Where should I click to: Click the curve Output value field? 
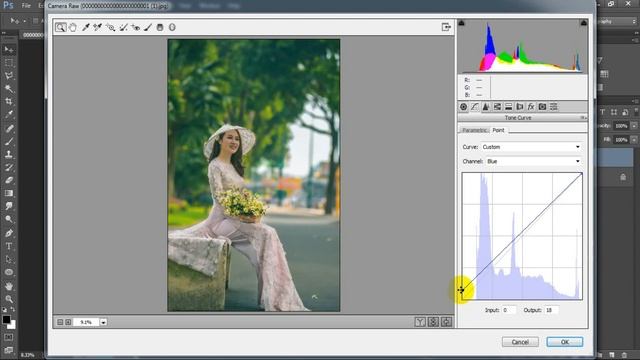pyautogui.click(x=552, y=310)
